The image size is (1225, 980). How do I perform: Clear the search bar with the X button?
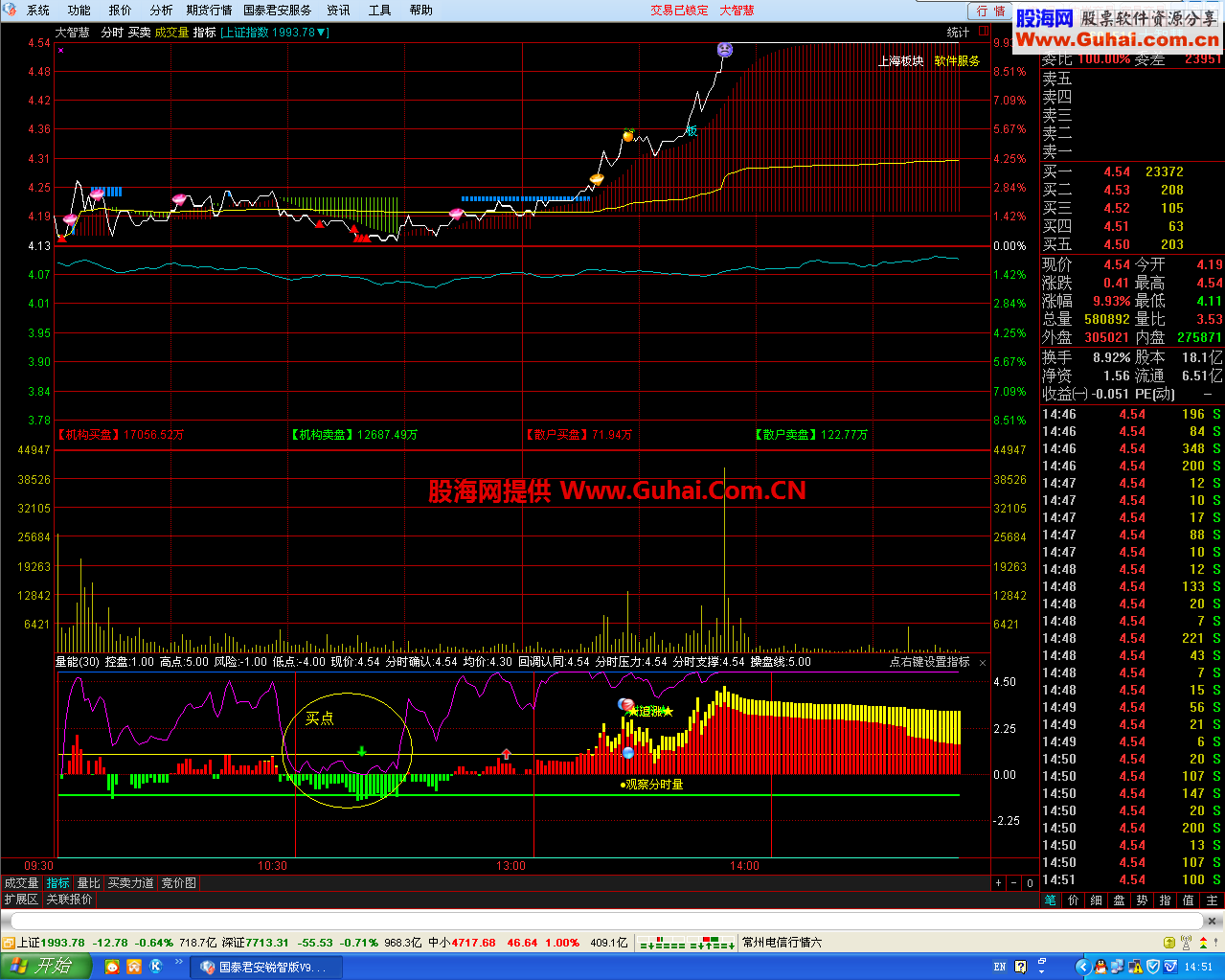[1212, 922]
